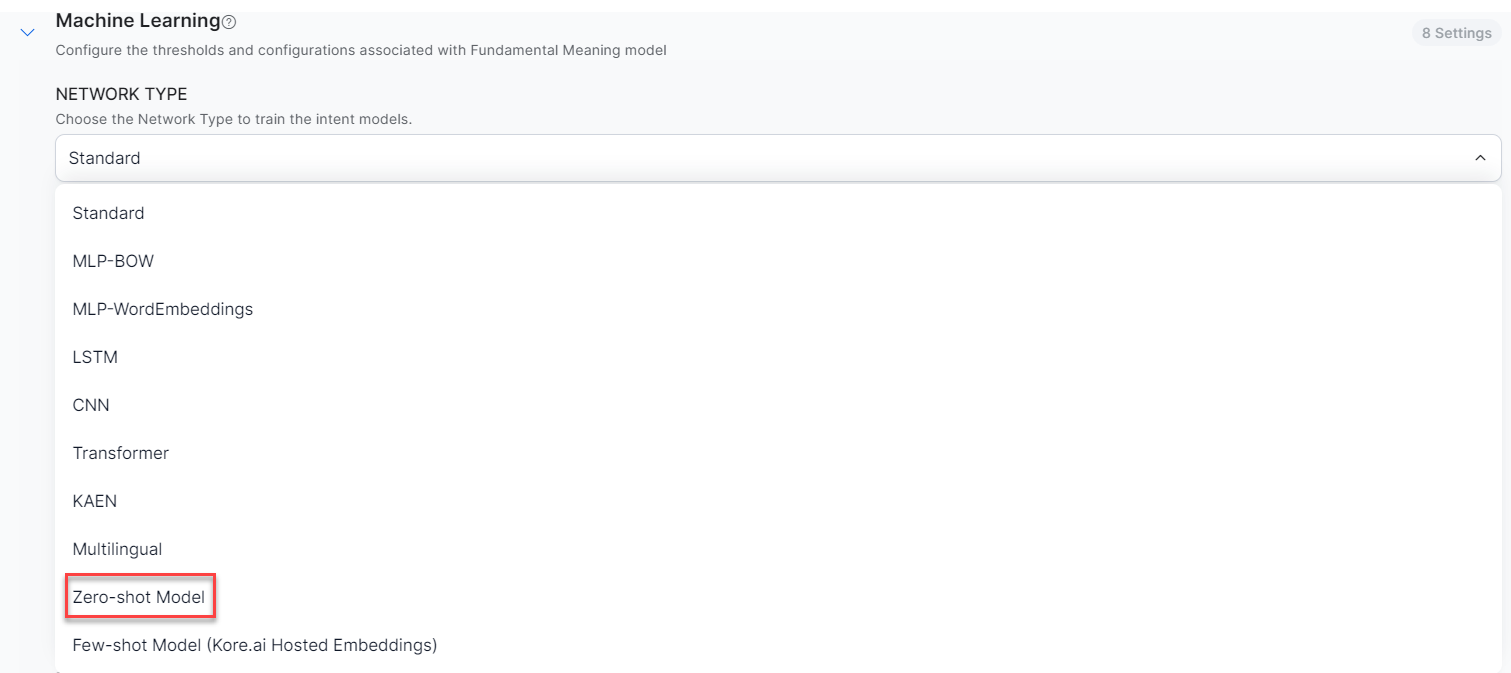1511x673 pixels.
Task: Collapse the Machine Learning section chevron
Action: [x=28, y=33]
